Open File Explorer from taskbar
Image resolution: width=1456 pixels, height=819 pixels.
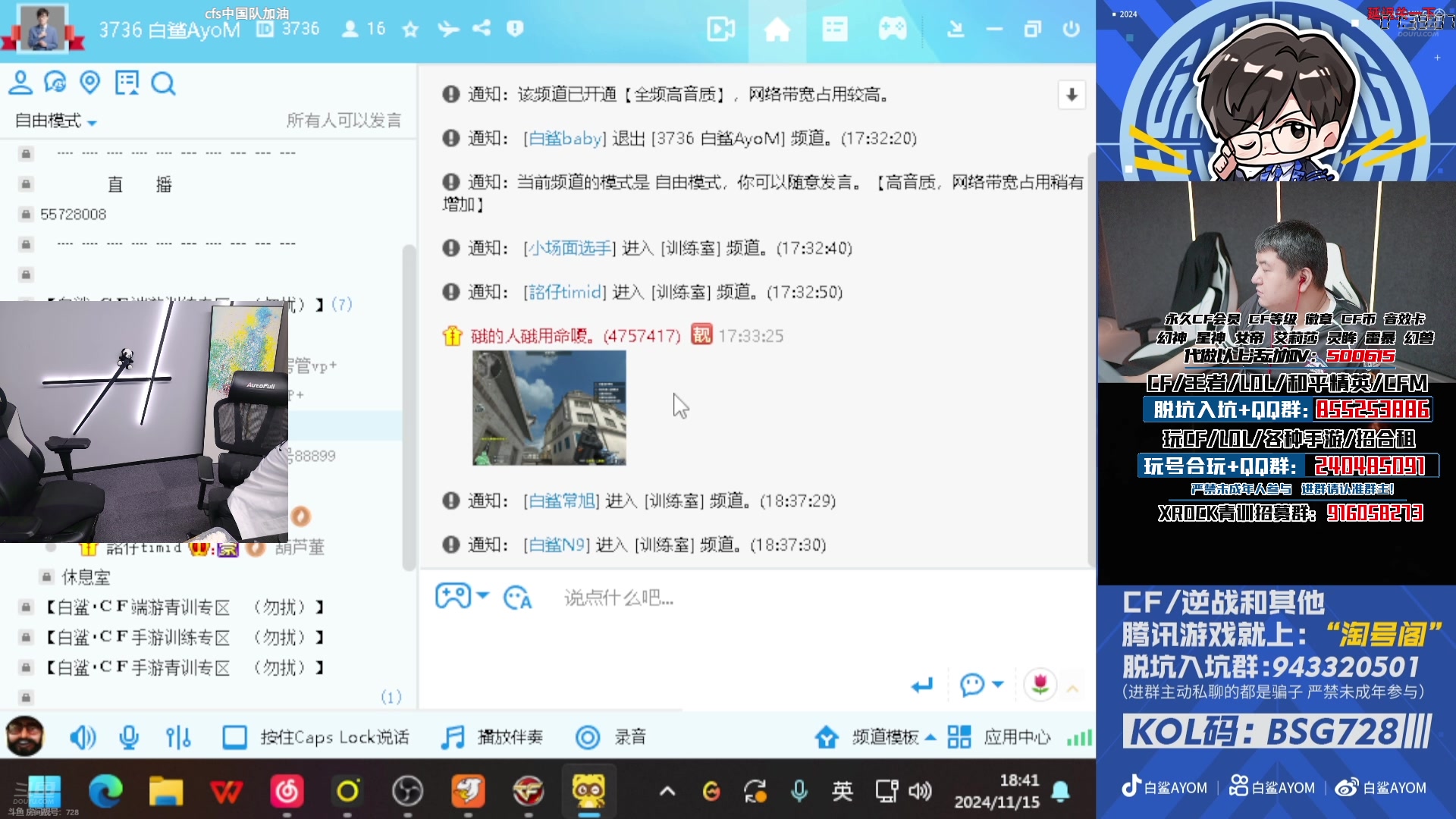tap(166, 792)
